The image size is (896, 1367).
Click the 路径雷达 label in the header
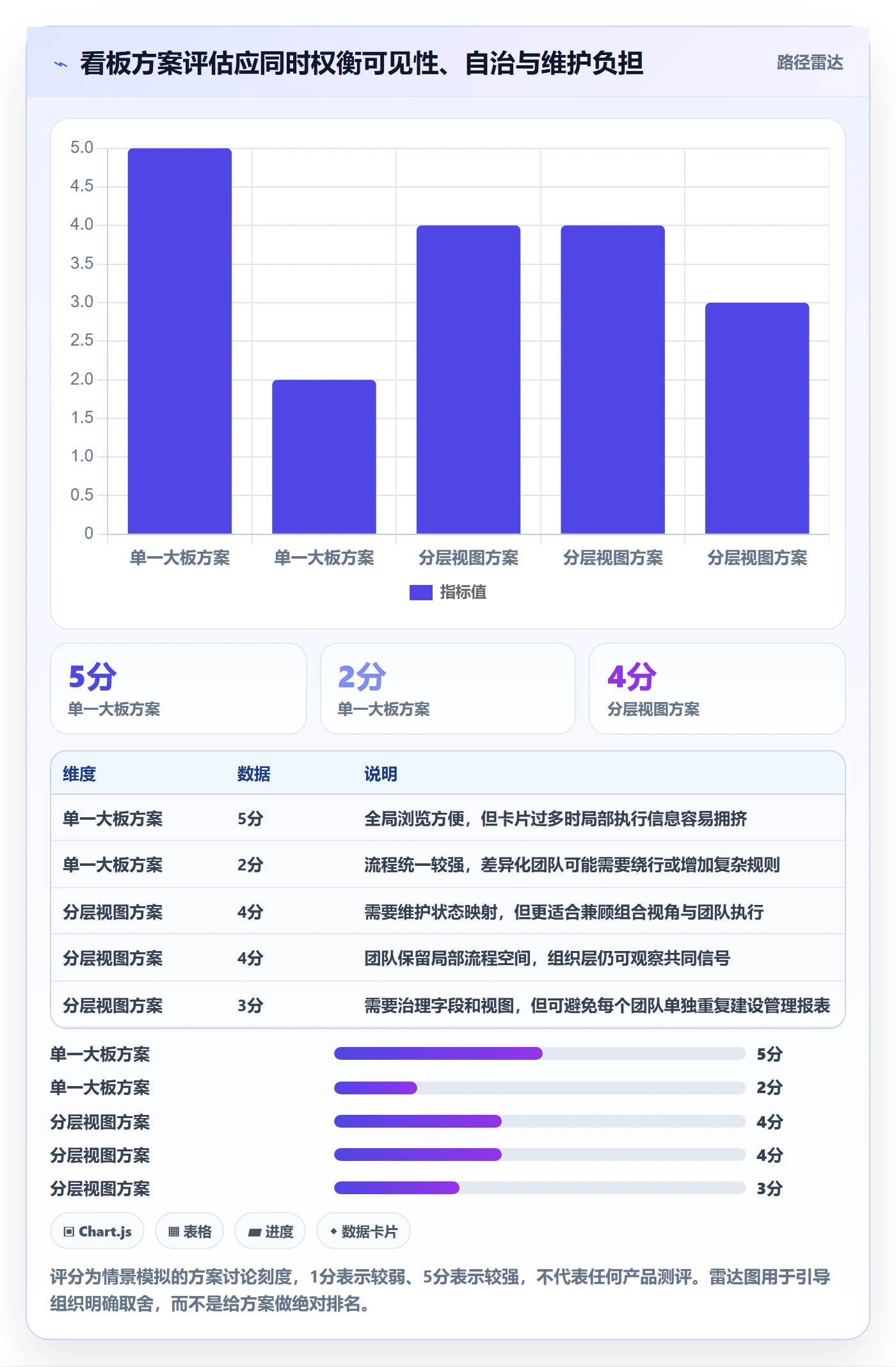click(x=810, y=63)
